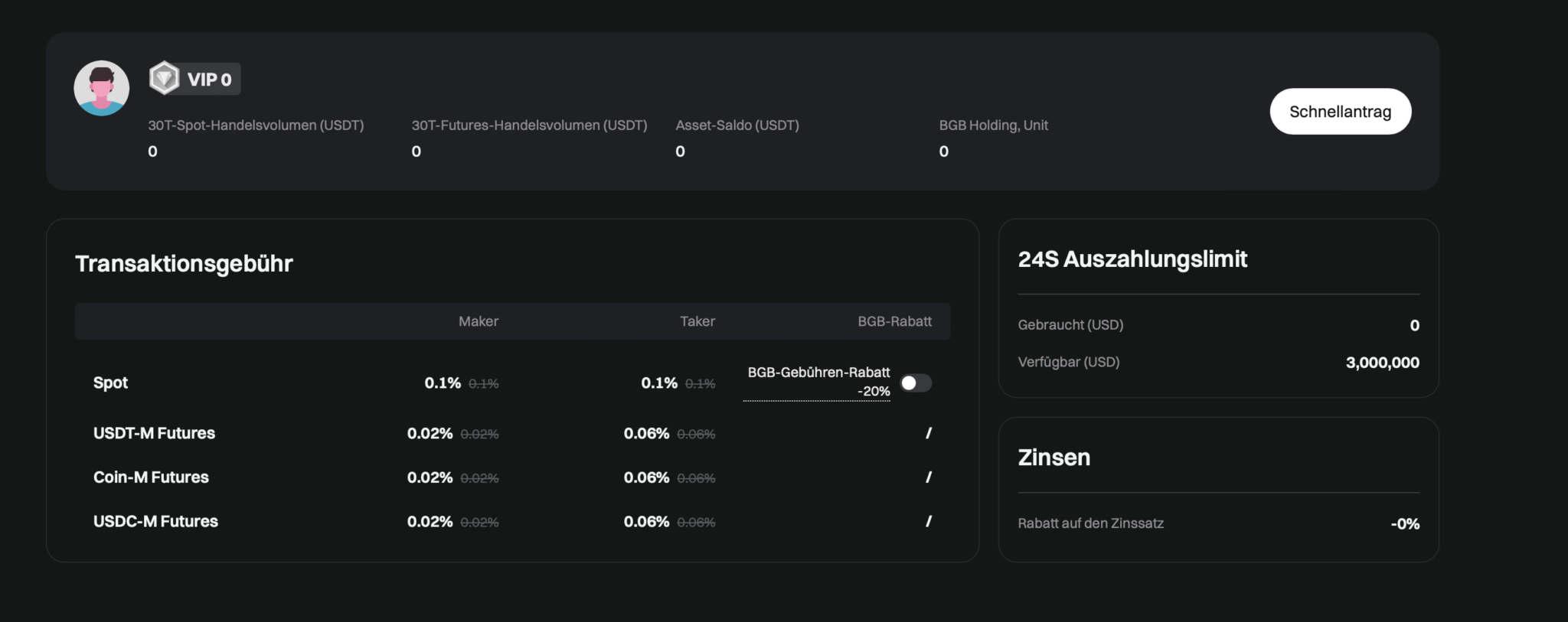Screen dimensions: 1568x622
Task: Click the Verfügbar amount 3,000,000
Action: point(1382,363)
